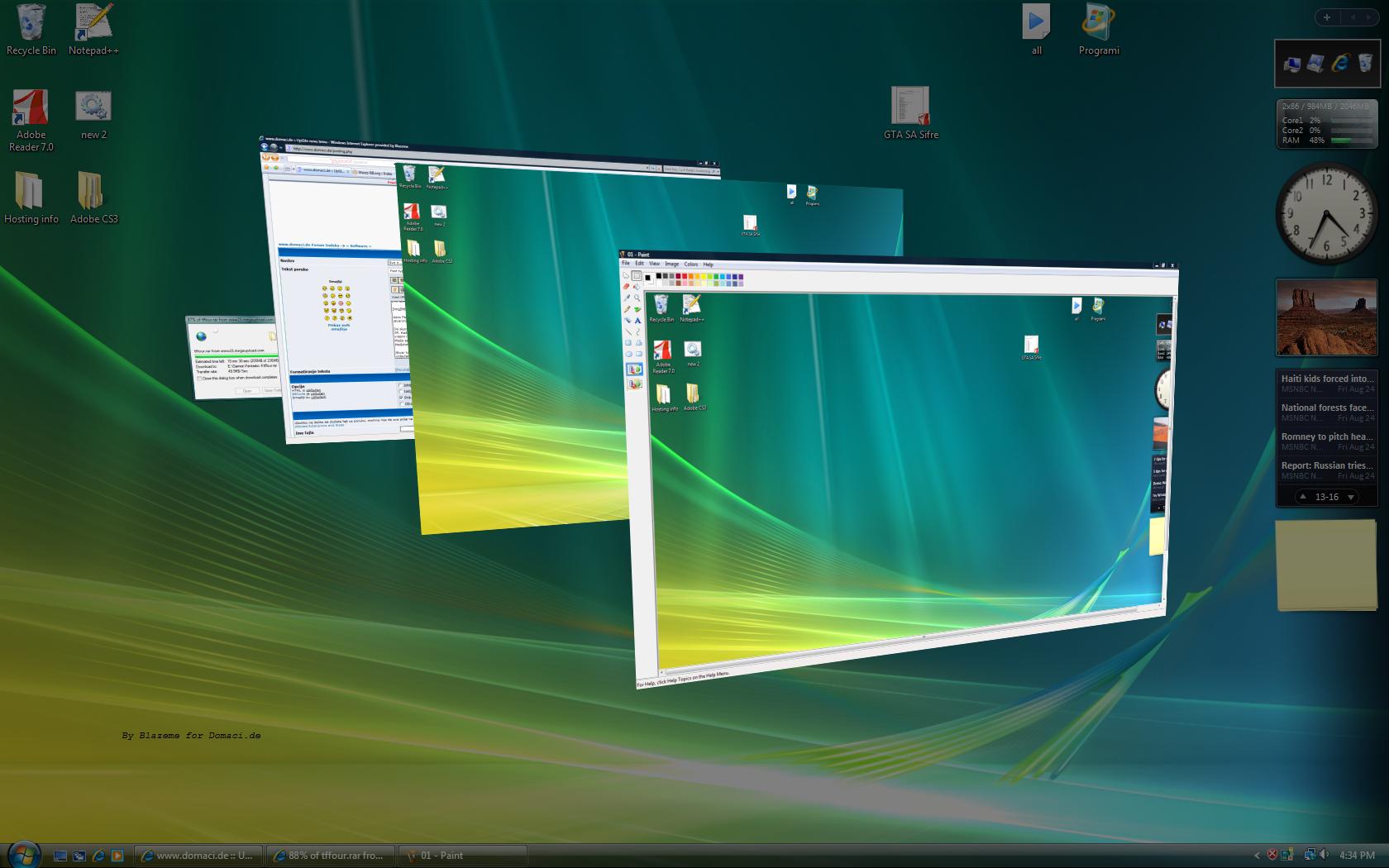
Task: Choose the Rectangle shape tool in Paint
Action: coord(628,342)
